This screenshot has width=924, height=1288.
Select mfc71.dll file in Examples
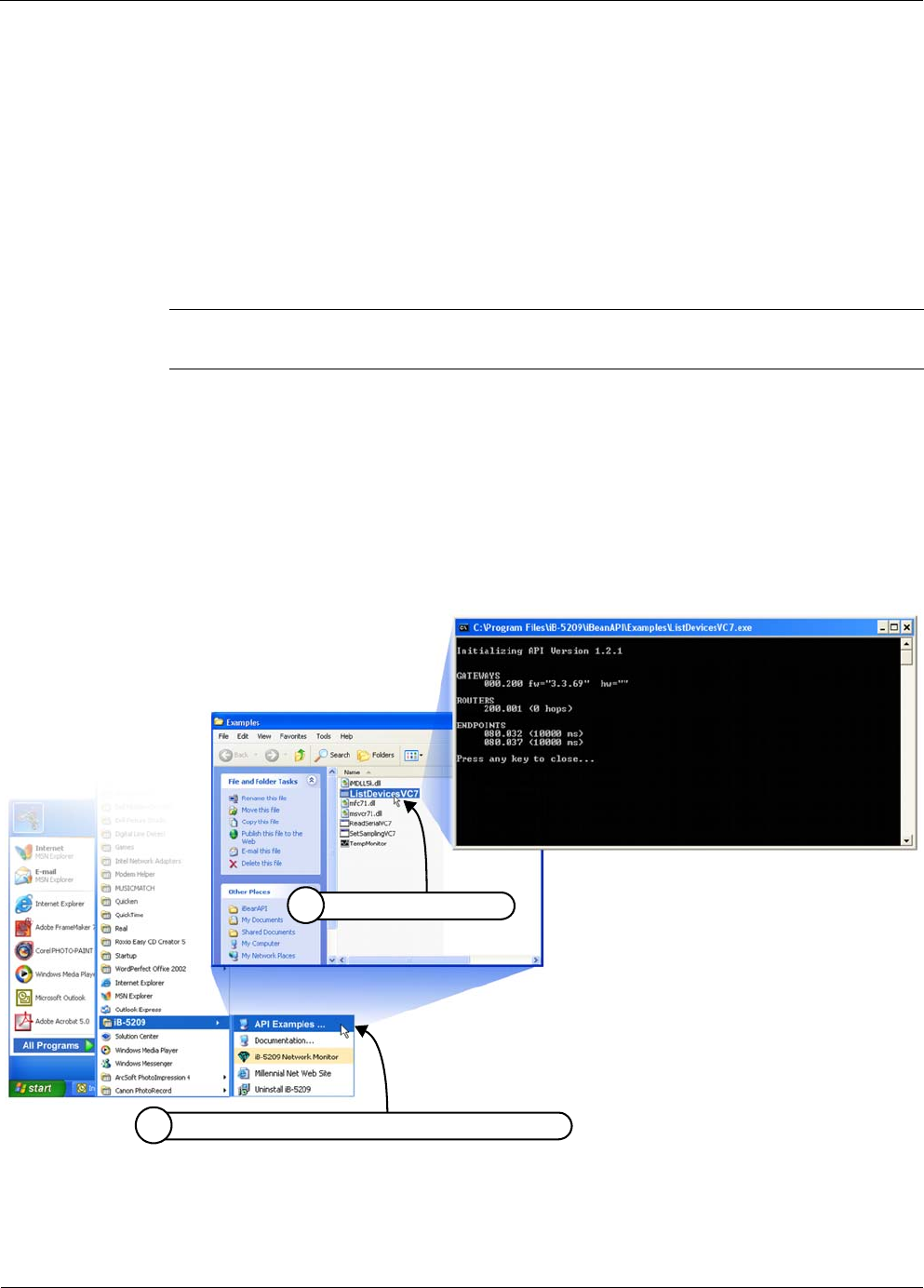[358, 803]
